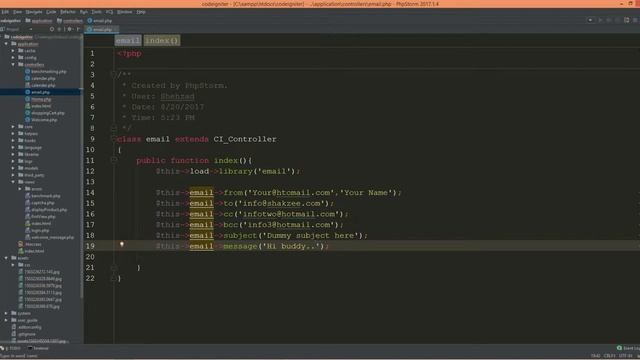Open the Window menu
The image size is (640, 360).
124,12
